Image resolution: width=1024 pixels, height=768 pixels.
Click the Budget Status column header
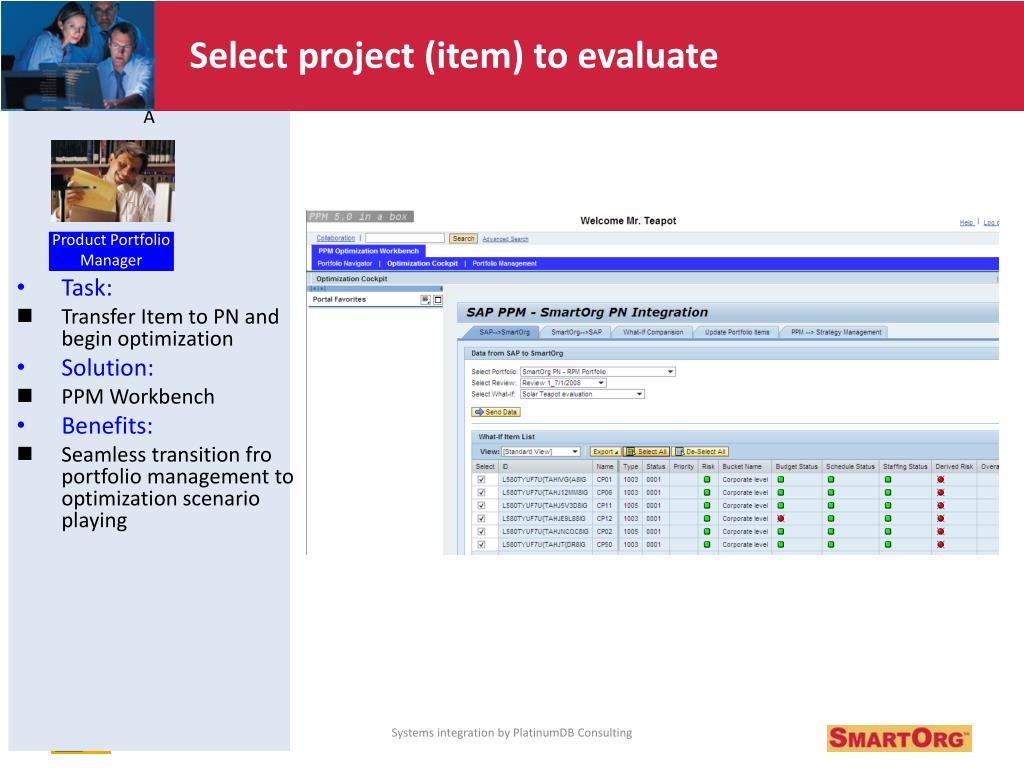point(796,466)
